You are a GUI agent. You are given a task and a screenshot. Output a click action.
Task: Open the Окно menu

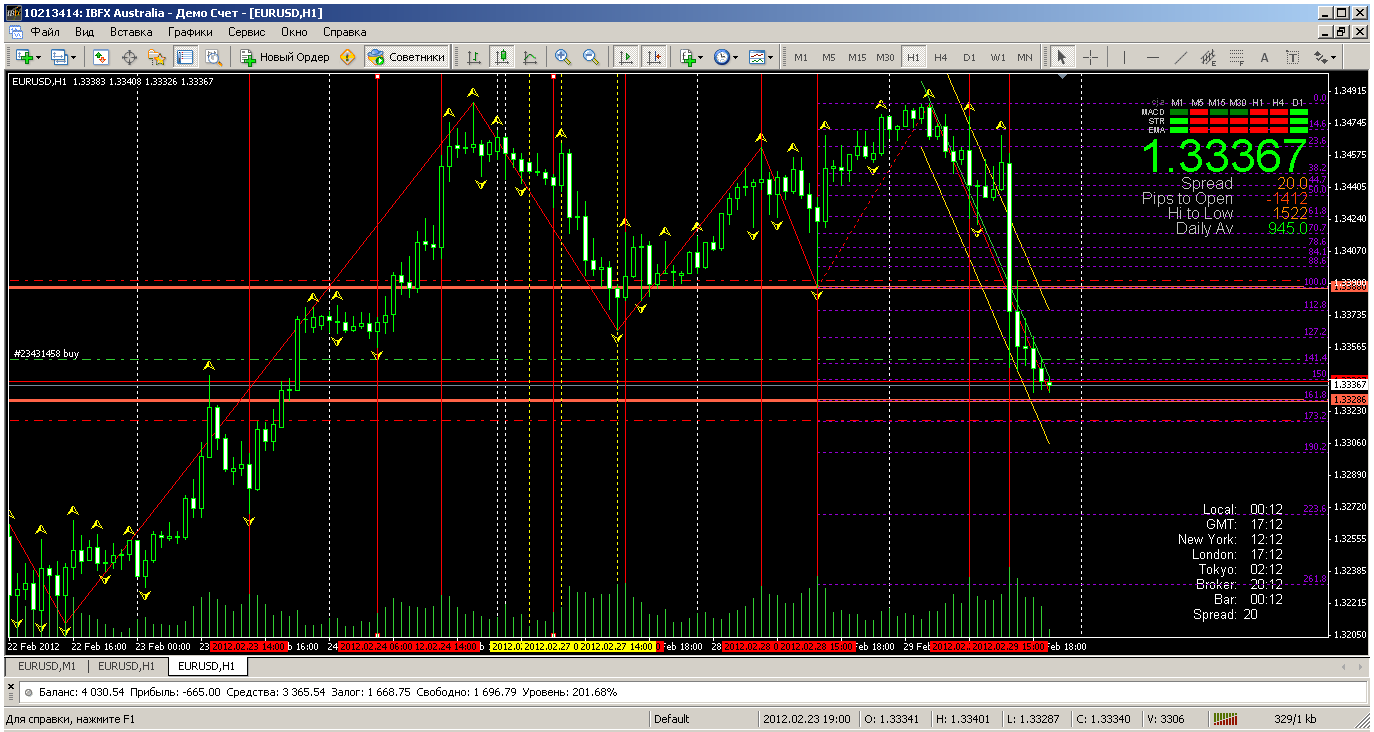coord(294,32)
